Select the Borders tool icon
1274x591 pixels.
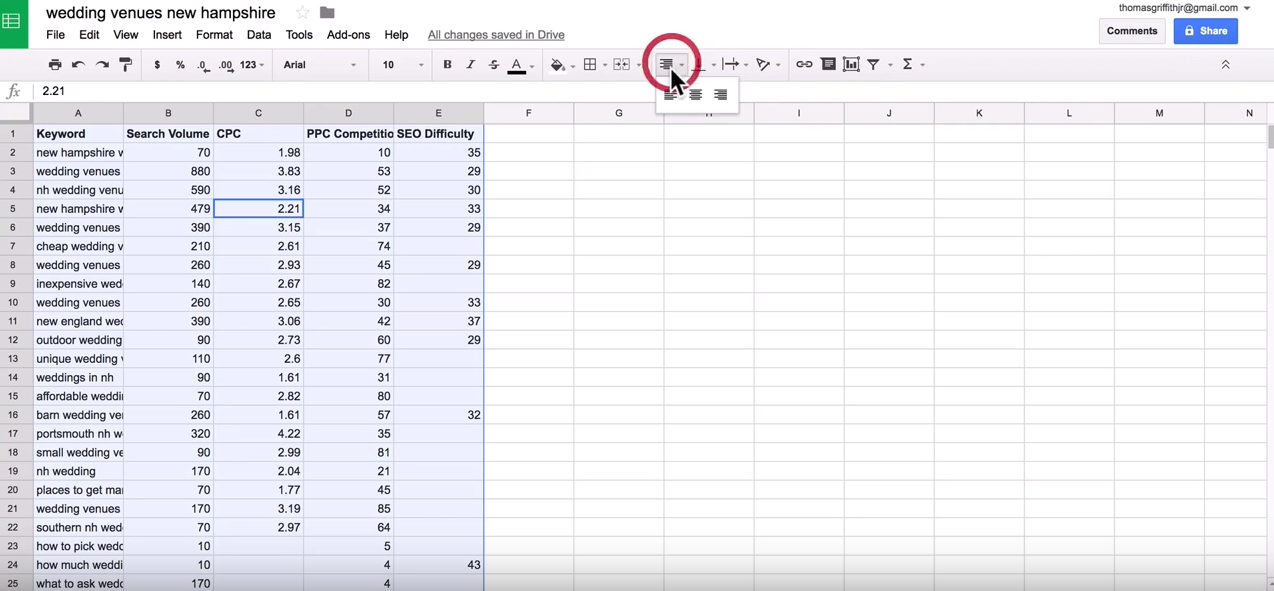(590, 65)
